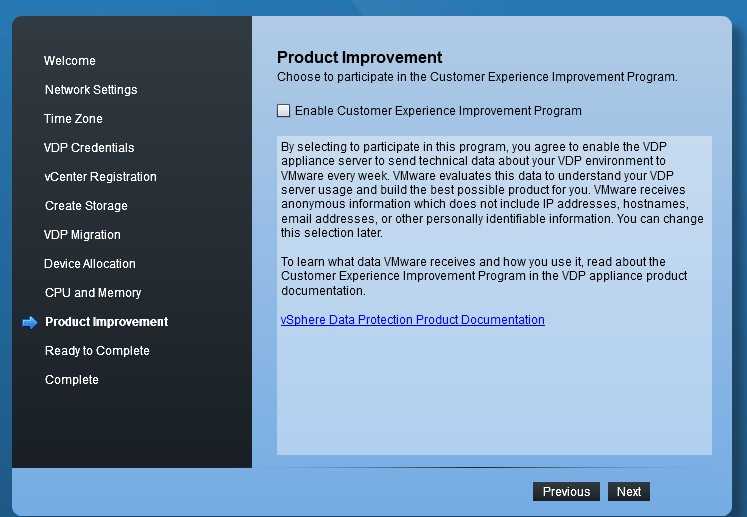Open Ready to Complete step
Image resolution: width=747 pixels, height=517 pixels.
[97, 351]
